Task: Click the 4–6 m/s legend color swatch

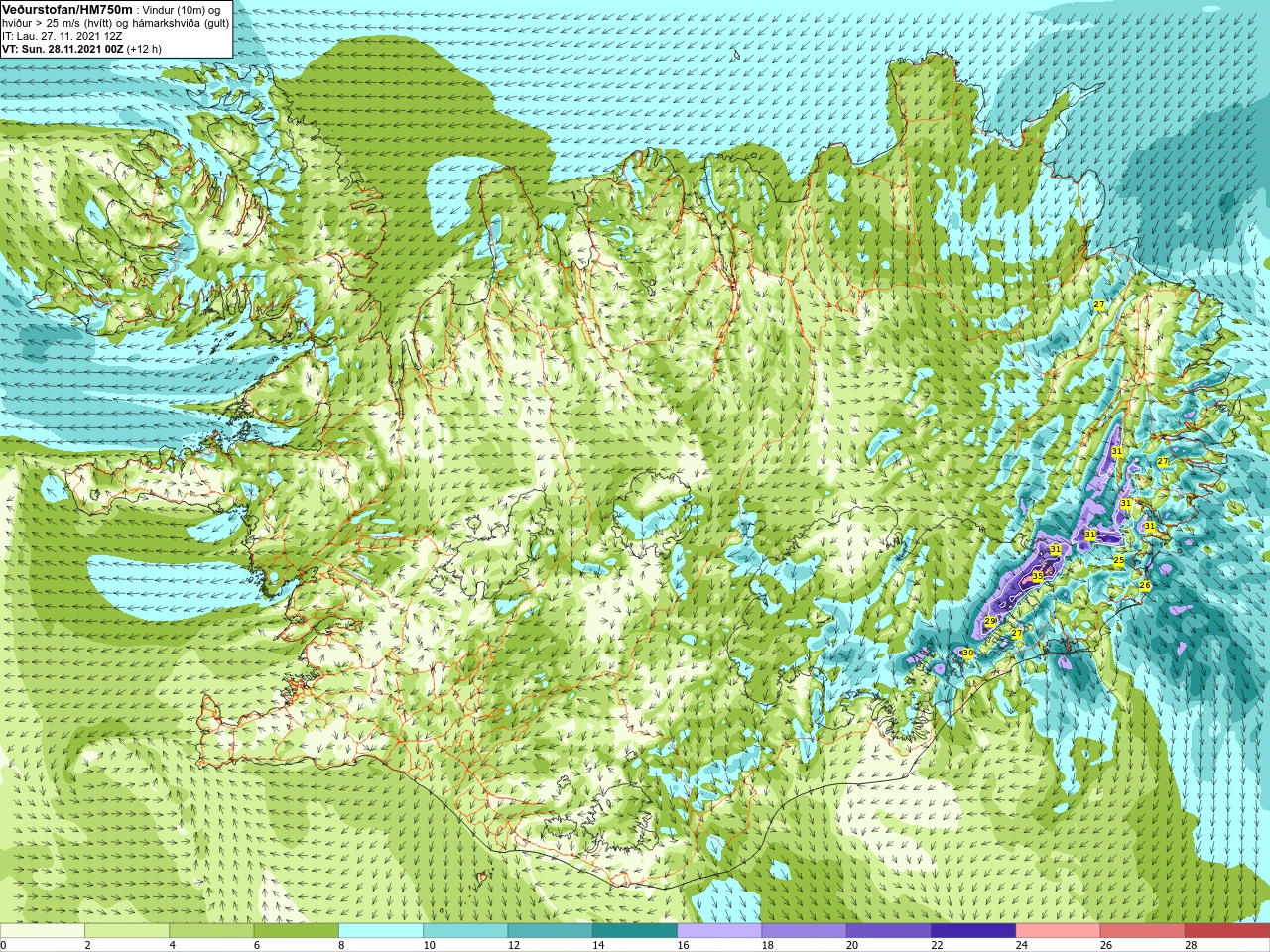Action: coord(211,931)
